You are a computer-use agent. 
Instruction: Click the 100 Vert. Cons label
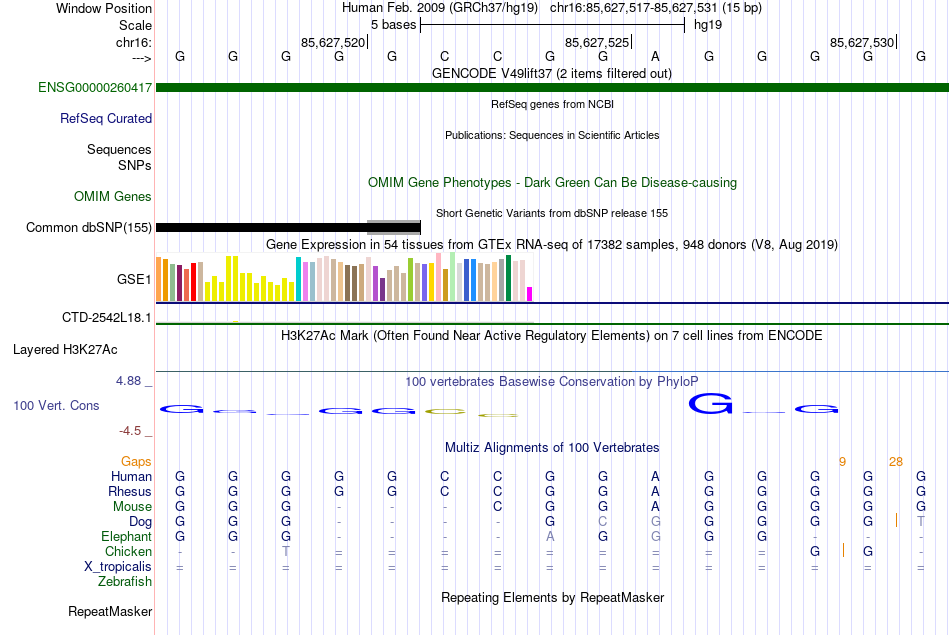[x=56, y=405]
